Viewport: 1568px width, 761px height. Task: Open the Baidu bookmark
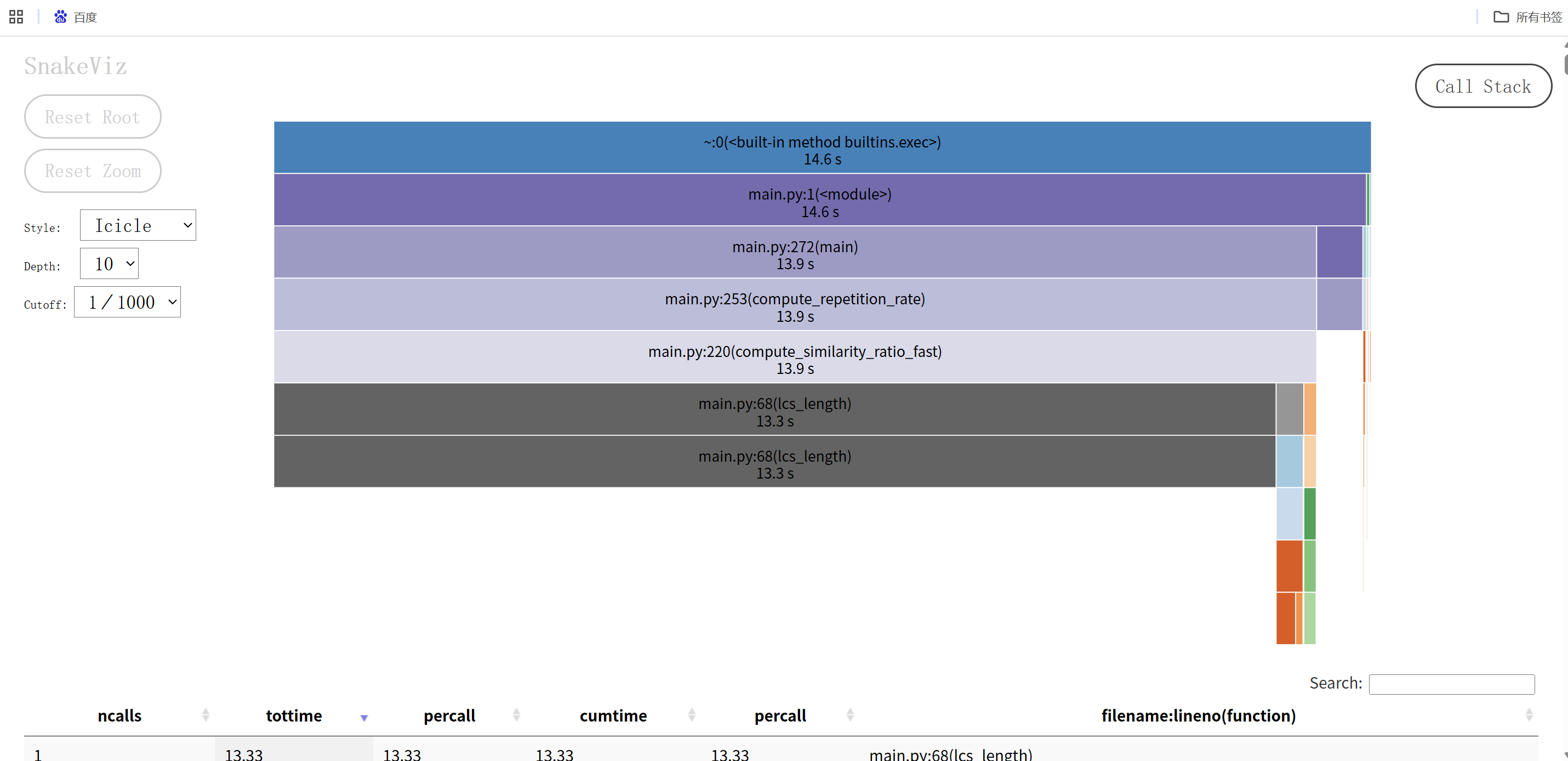click(x=76, y=17)
